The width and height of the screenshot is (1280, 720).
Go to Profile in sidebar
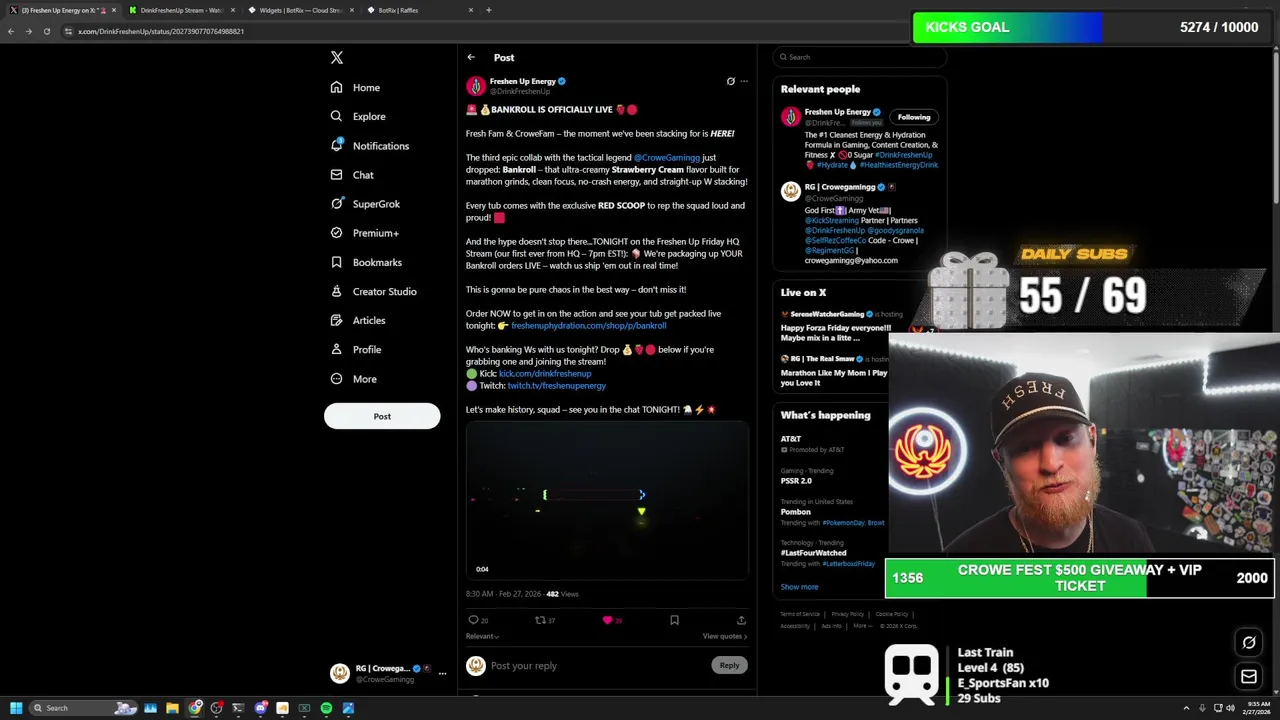tap(356, 349)
